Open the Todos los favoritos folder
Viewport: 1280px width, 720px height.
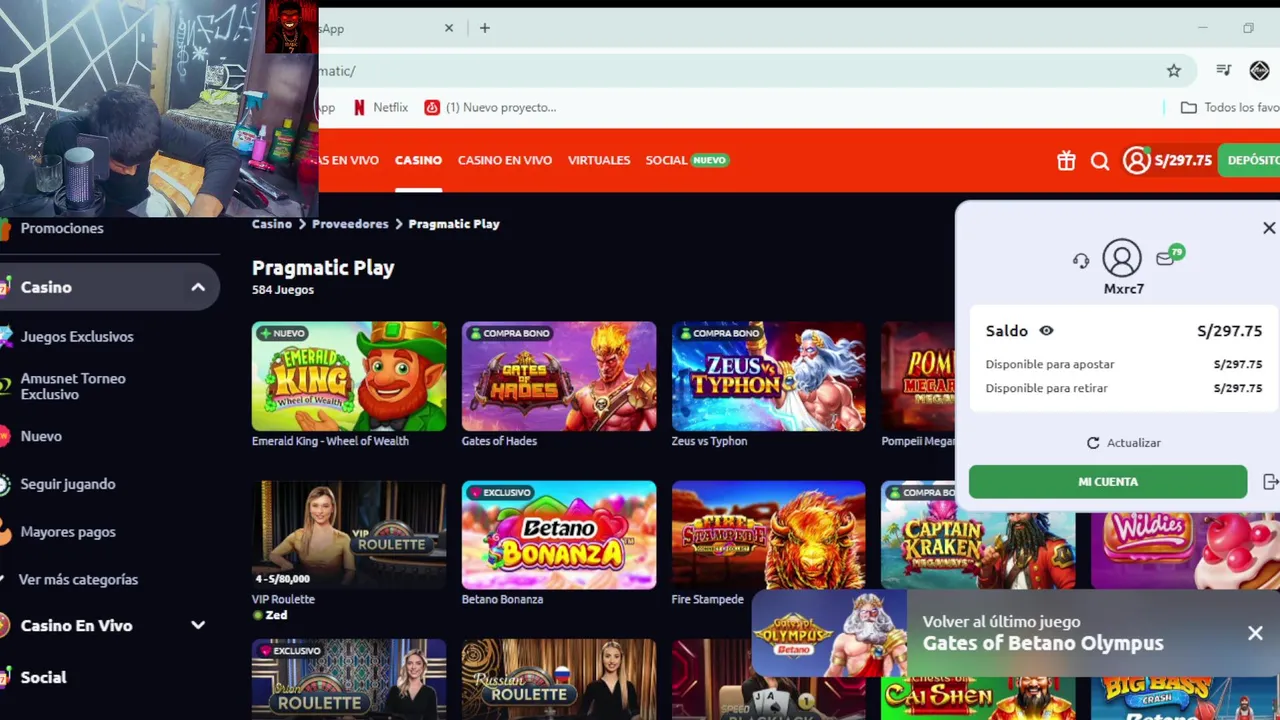1230,107
